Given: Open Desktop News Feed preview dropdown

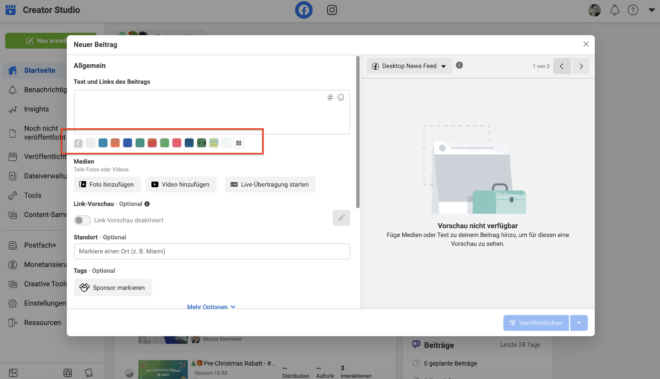Looking at the screenshot, I should [x=409, y=66].
